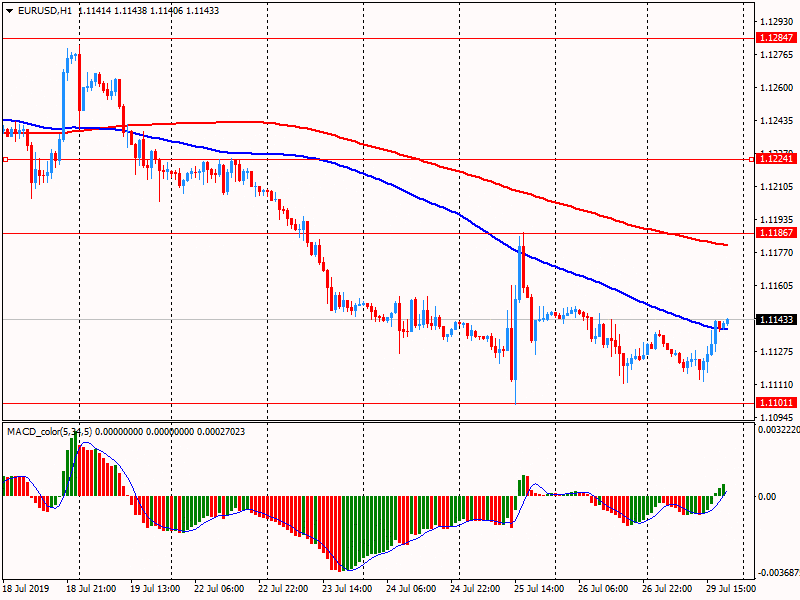This screenshot has width=800, height=600.
Task: Click the MACD zero level 0.00 label
Action: tap(767, 496)
